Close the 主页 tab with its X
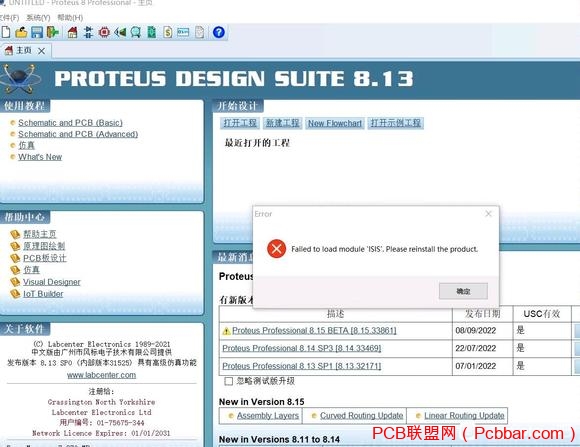580x447 pixels. pyautogui.click(x=41, y=51)
